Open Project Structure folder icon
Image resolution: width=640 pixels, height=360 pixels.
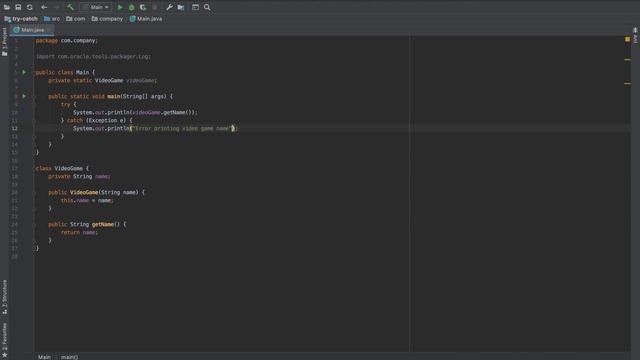coord(181,7)
